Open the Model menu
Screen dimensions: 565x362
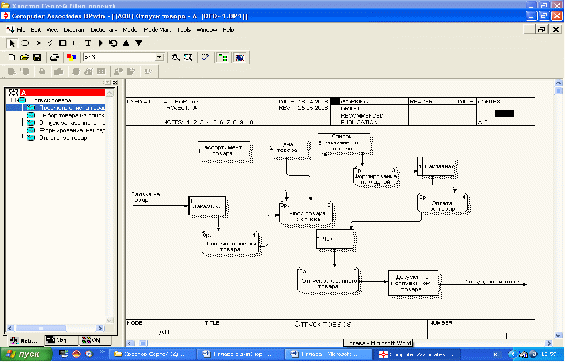click(x=130, y=30)
